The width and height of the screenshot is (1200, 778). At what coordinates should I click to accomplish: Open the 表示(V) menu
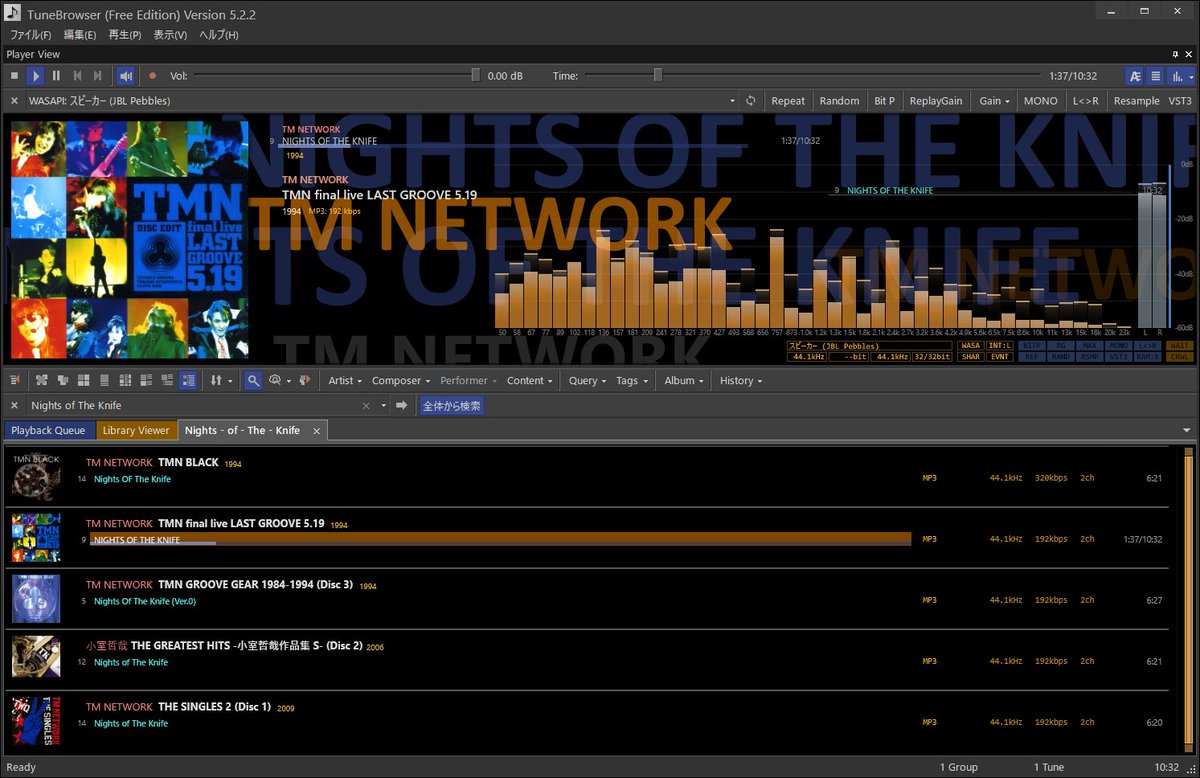click(170, 35)
